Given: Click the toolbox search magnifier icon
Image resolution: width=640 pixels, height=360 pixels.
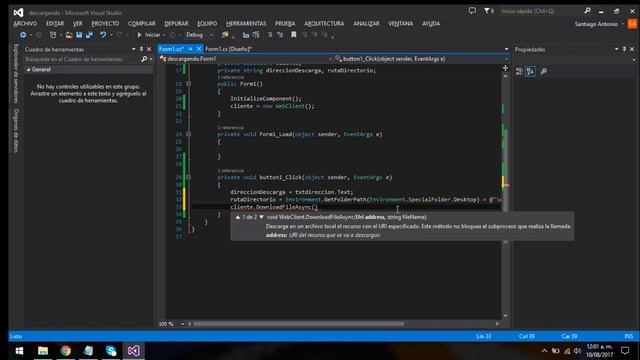Looking at the screenshot, I should [x=144, y=59].
